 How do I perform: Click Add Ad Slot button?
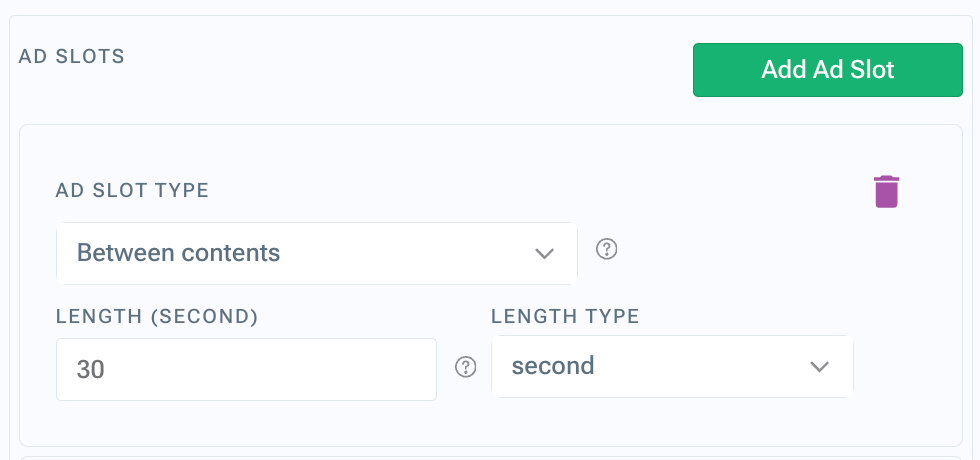[x=828, y=70]
